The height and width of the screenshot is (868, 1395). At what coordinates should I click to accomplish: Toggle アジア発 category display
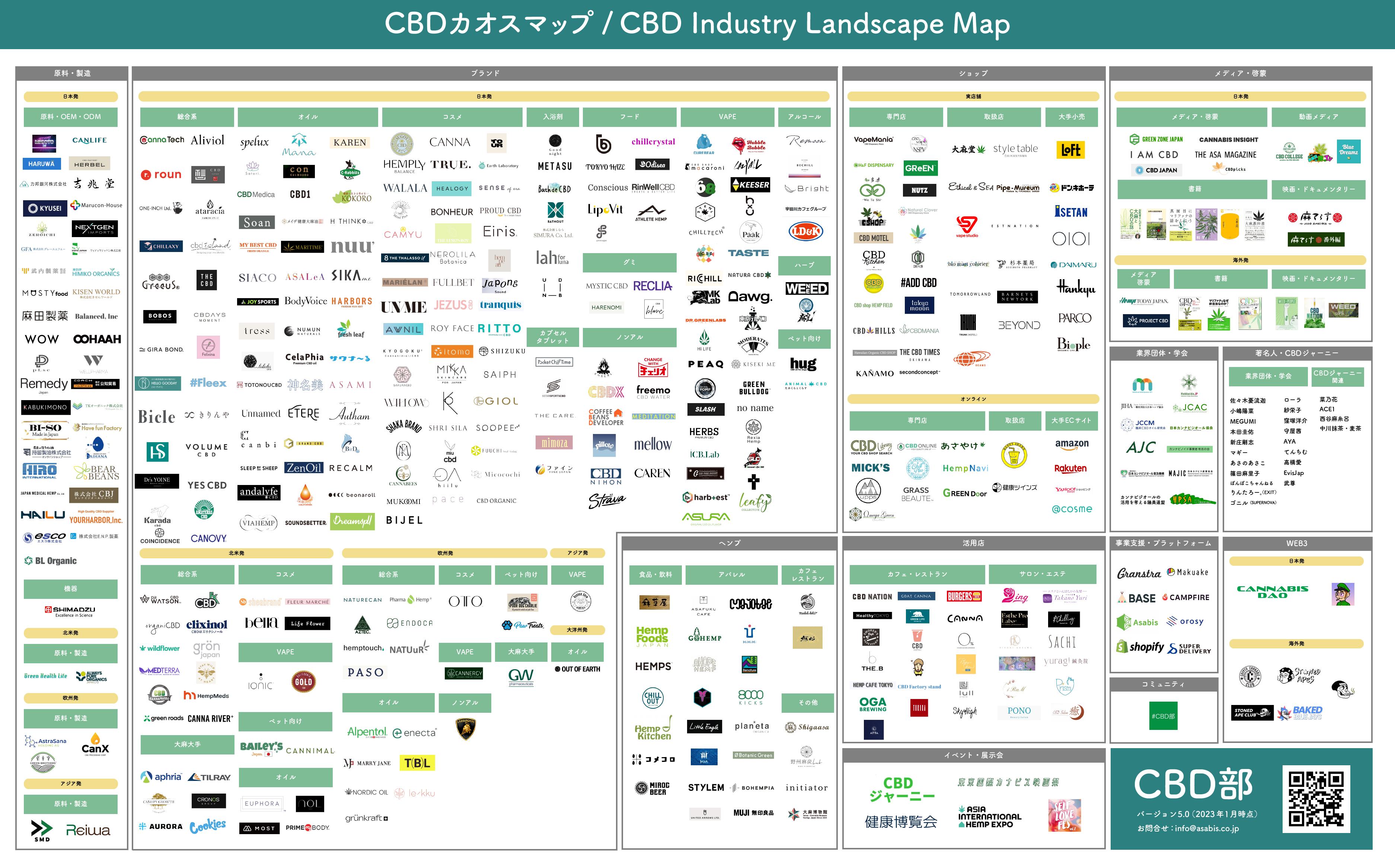71,783
